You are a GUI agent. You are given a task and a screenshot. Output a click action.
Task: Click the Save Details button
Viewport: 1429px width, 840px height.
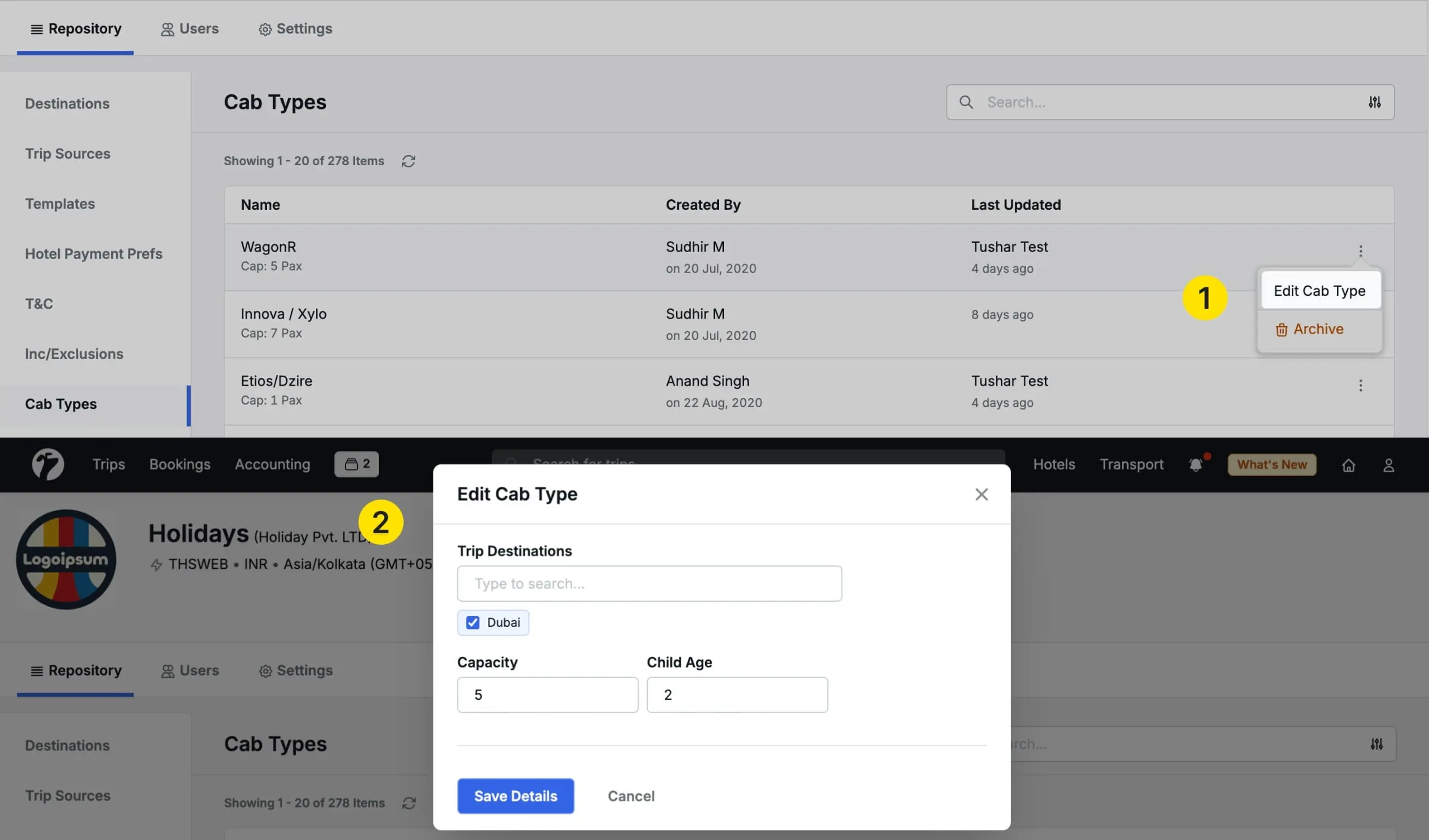coord(515,796)
